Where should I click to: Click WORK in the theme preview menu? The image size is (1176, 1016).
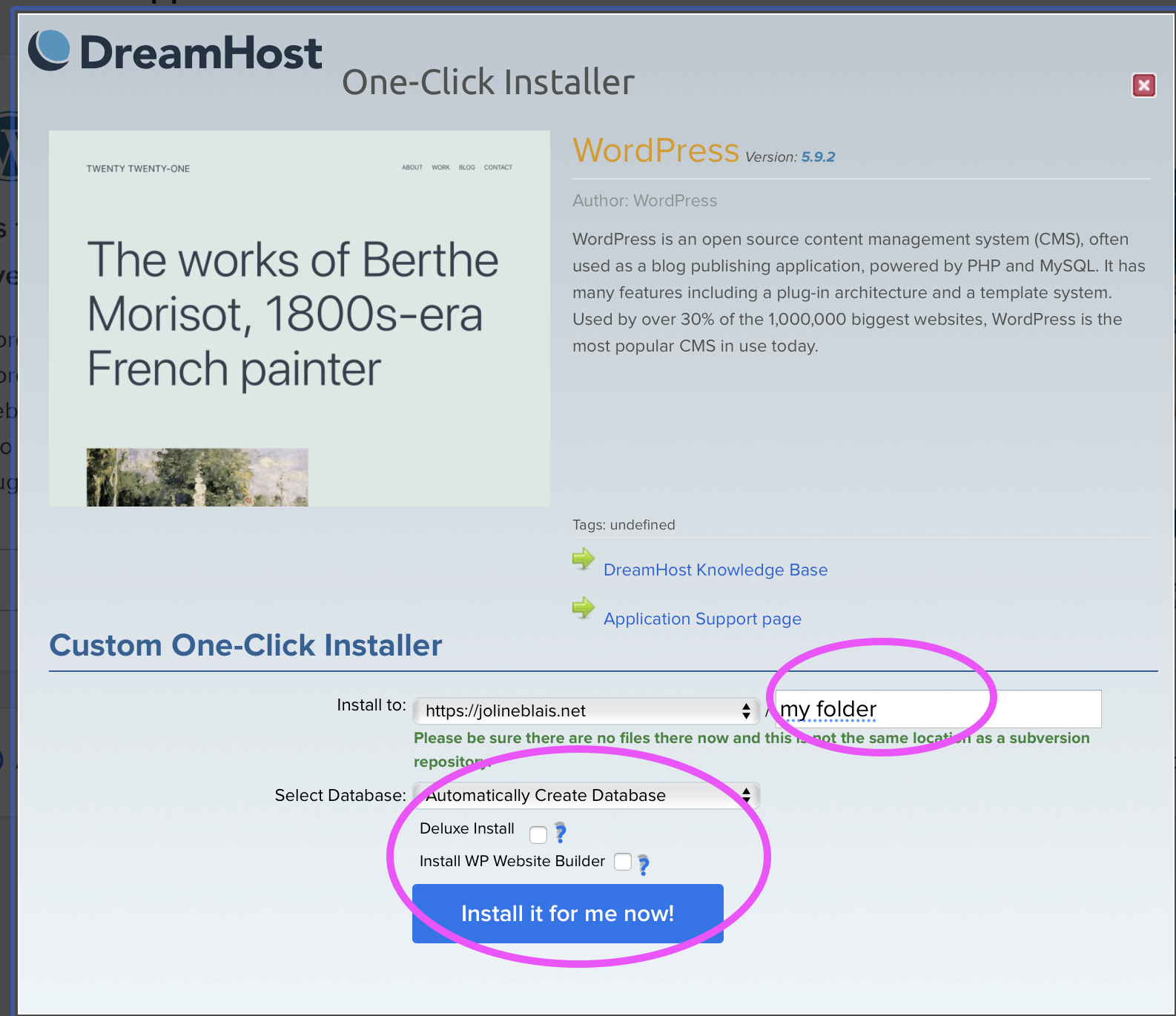pyautogui.click(x=440, y=168)
